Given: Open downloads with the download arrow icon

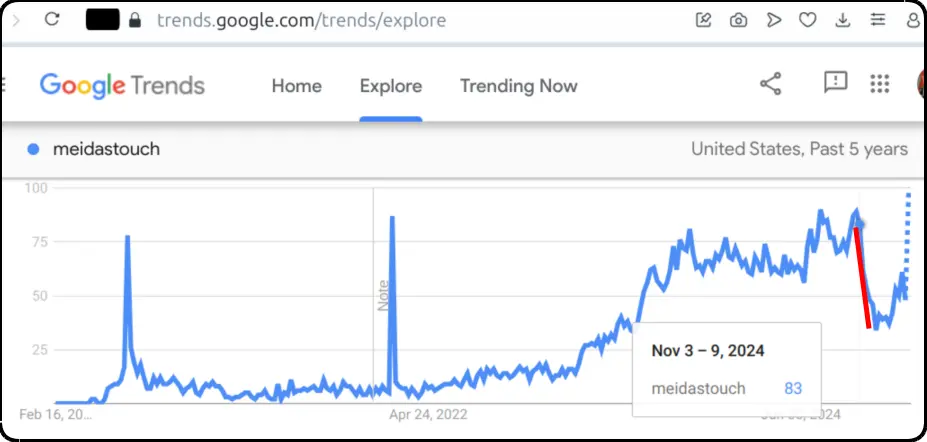Looking at the screenshot, I should pos(842,21).
